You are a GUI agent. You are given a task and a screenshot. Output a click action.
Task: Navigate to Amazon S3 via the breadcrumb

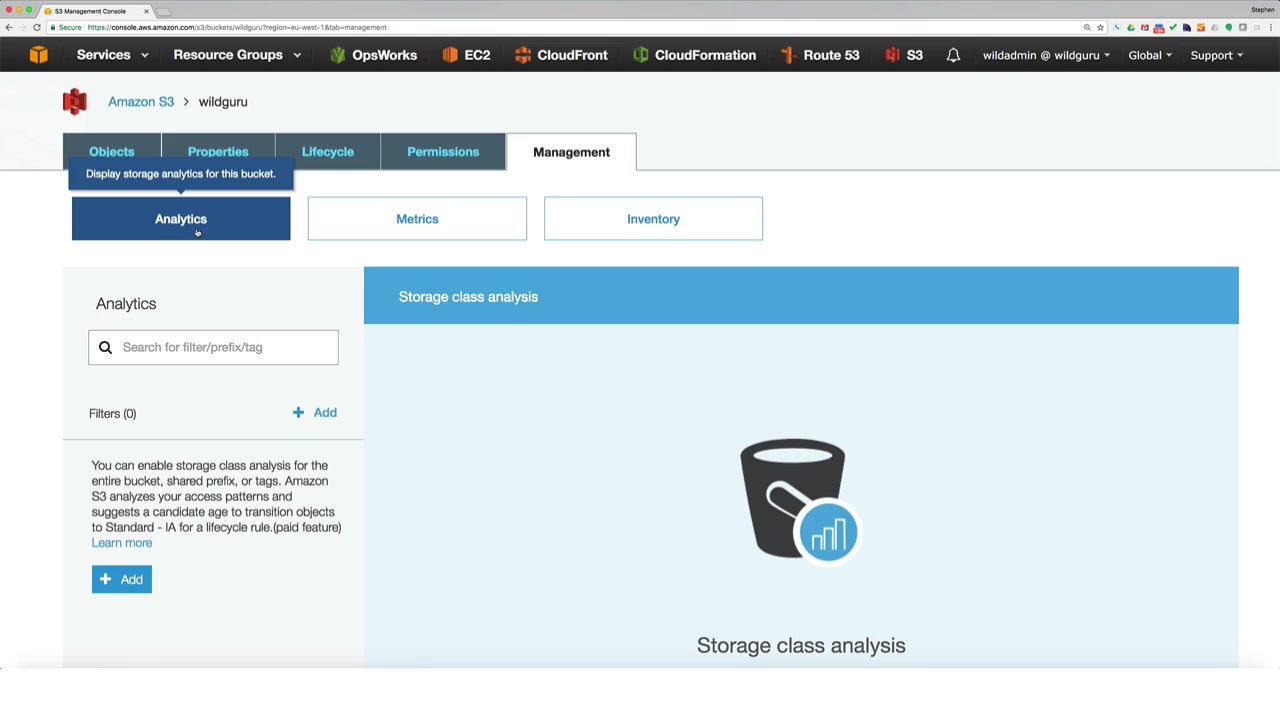click(x=141, y=102)
